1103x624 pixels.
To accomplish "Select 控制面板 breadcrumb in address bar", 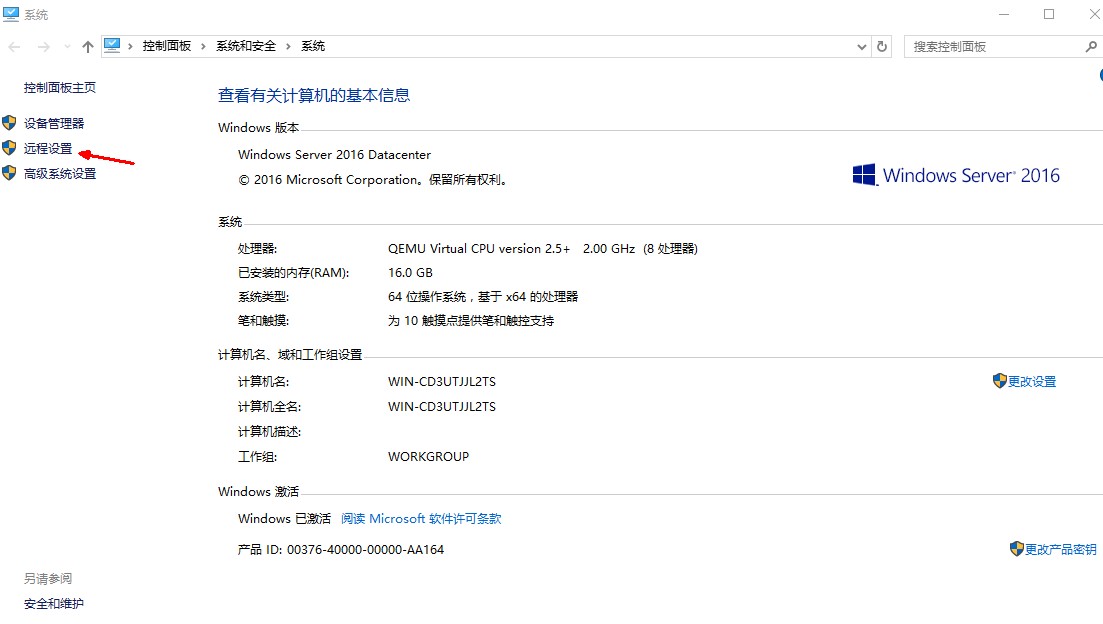I will 167,46.
